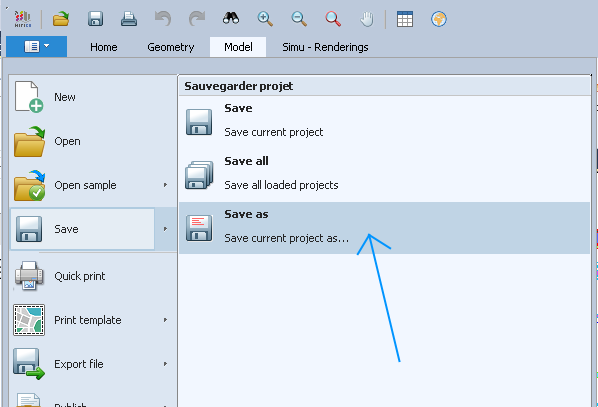598x407 pixels.
Task: Switch to the Geometry tab
Action: pyautogui.click(x=170, y=47)
